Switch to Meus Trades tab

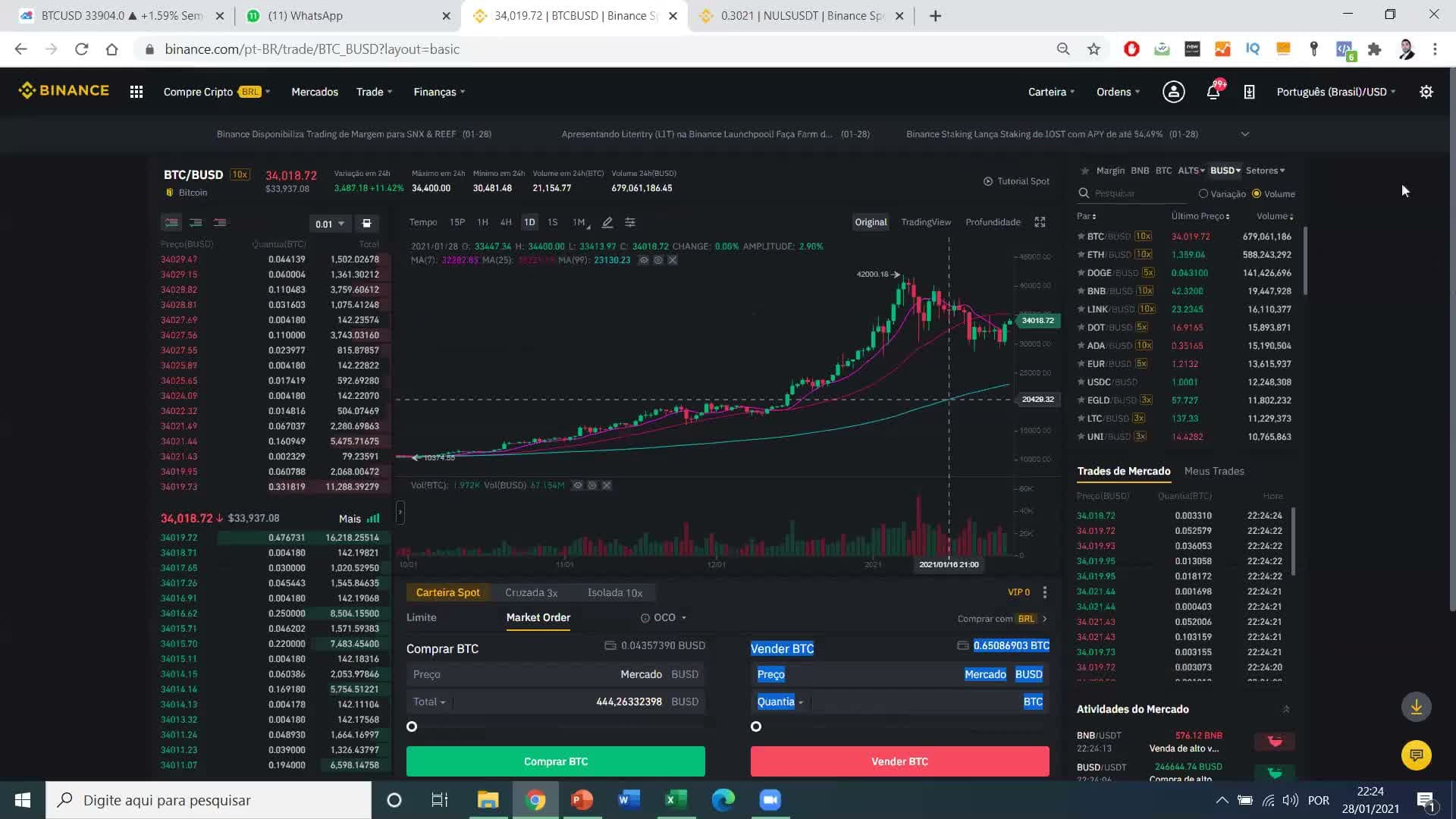tap(1214, 471)
